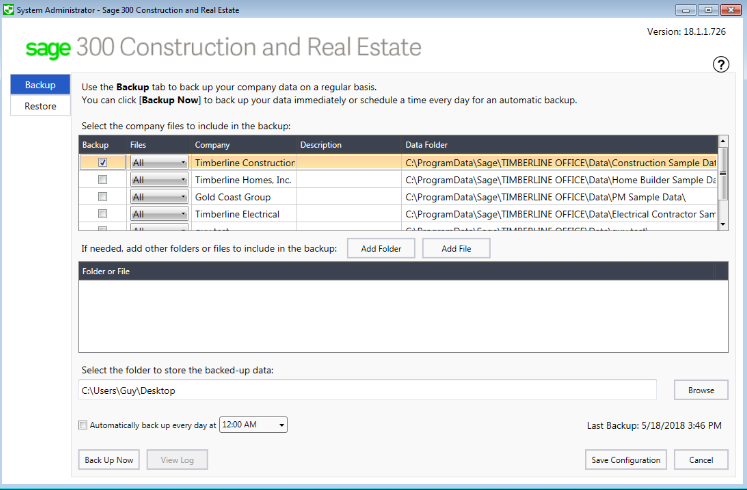
Task: Click the Add Folder button
Action: (381, 249)
